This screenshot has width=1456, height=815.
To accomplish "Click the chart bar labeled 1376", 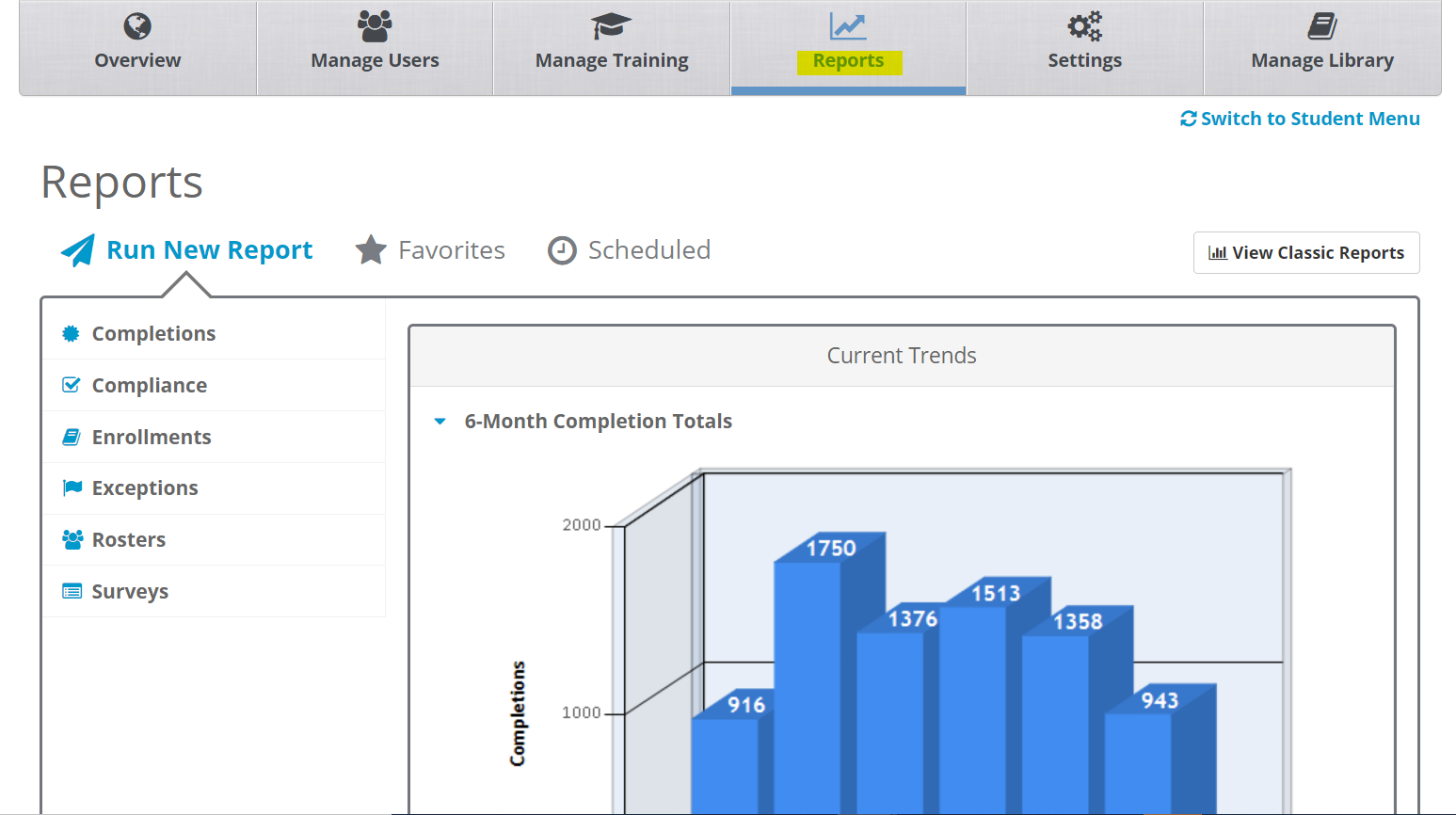I will point(889,722).
